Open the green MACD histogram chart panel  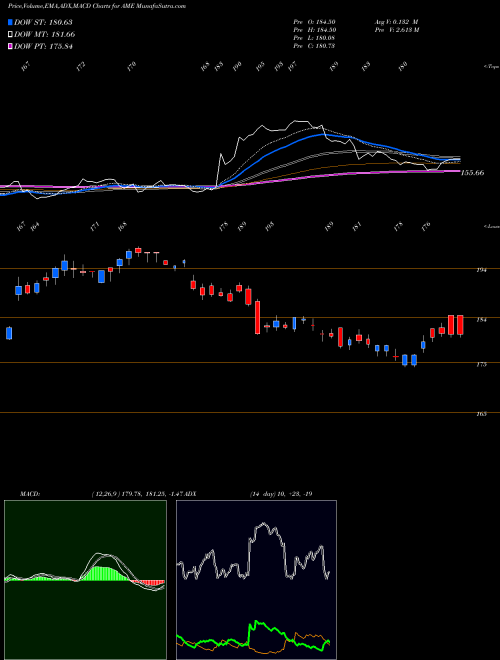(85, 580)
